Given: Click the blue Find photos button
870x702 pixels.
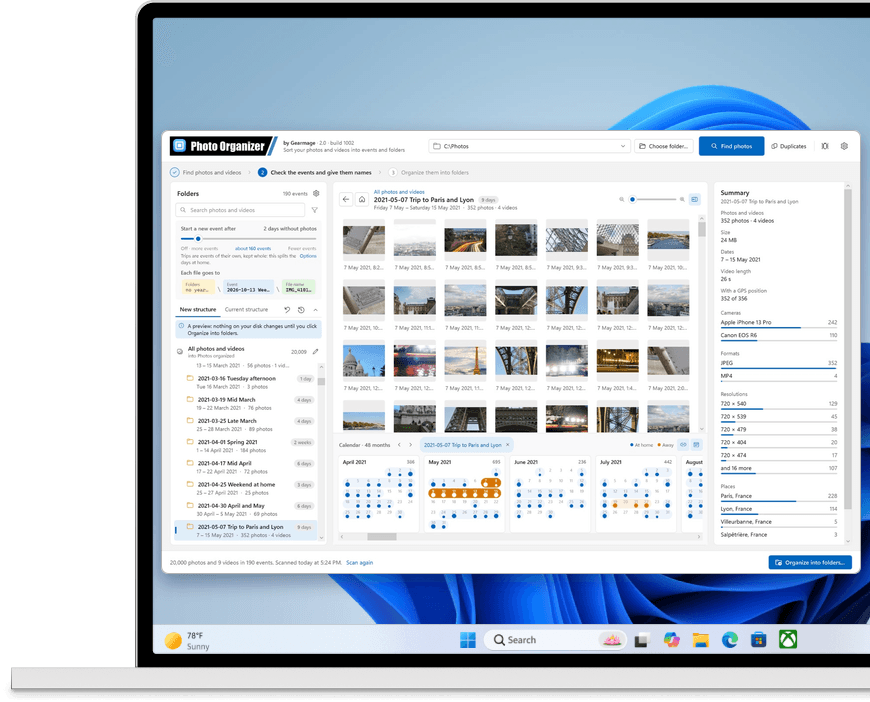Looking at the screenshot, I should 731,146.
